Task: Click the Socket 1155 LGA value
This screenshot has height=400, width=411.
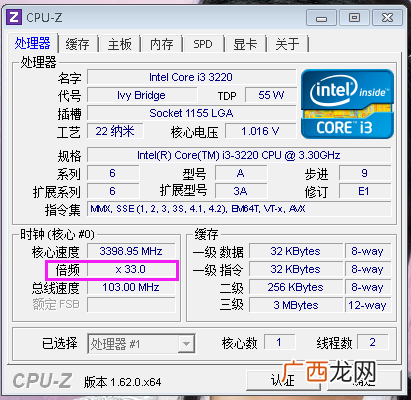Action: pyautogui.click(x=191, y=113)
